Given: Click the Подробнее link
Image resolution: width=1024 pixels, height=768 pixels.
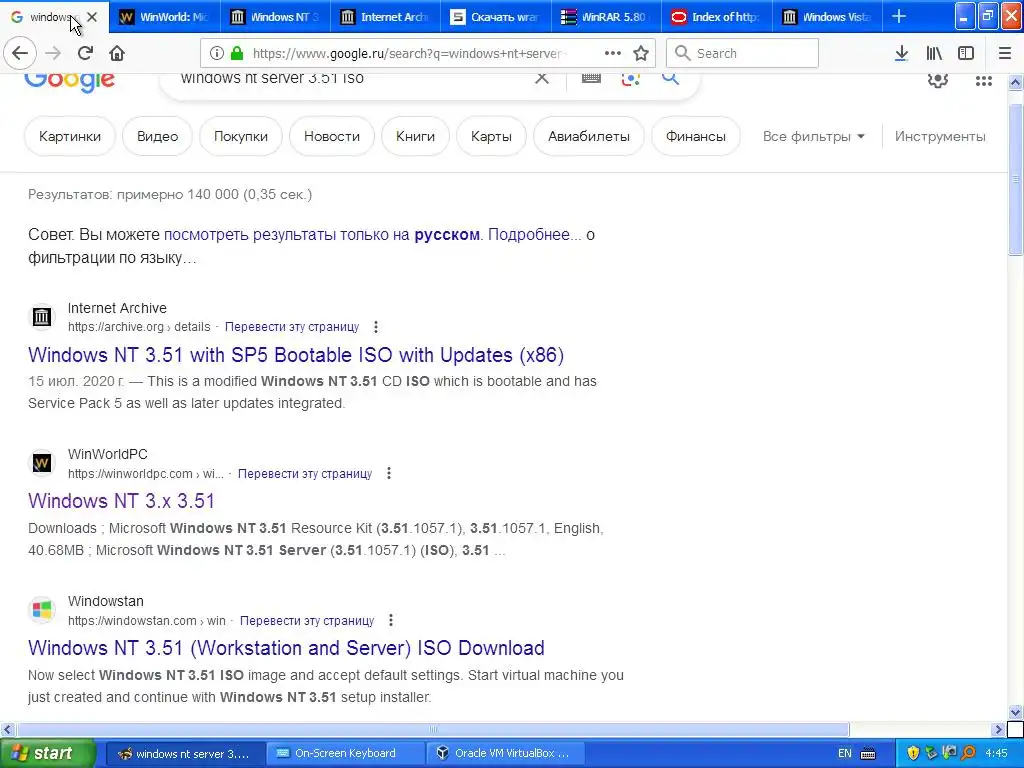Looking at the screenshot, I should click(534, 234).
